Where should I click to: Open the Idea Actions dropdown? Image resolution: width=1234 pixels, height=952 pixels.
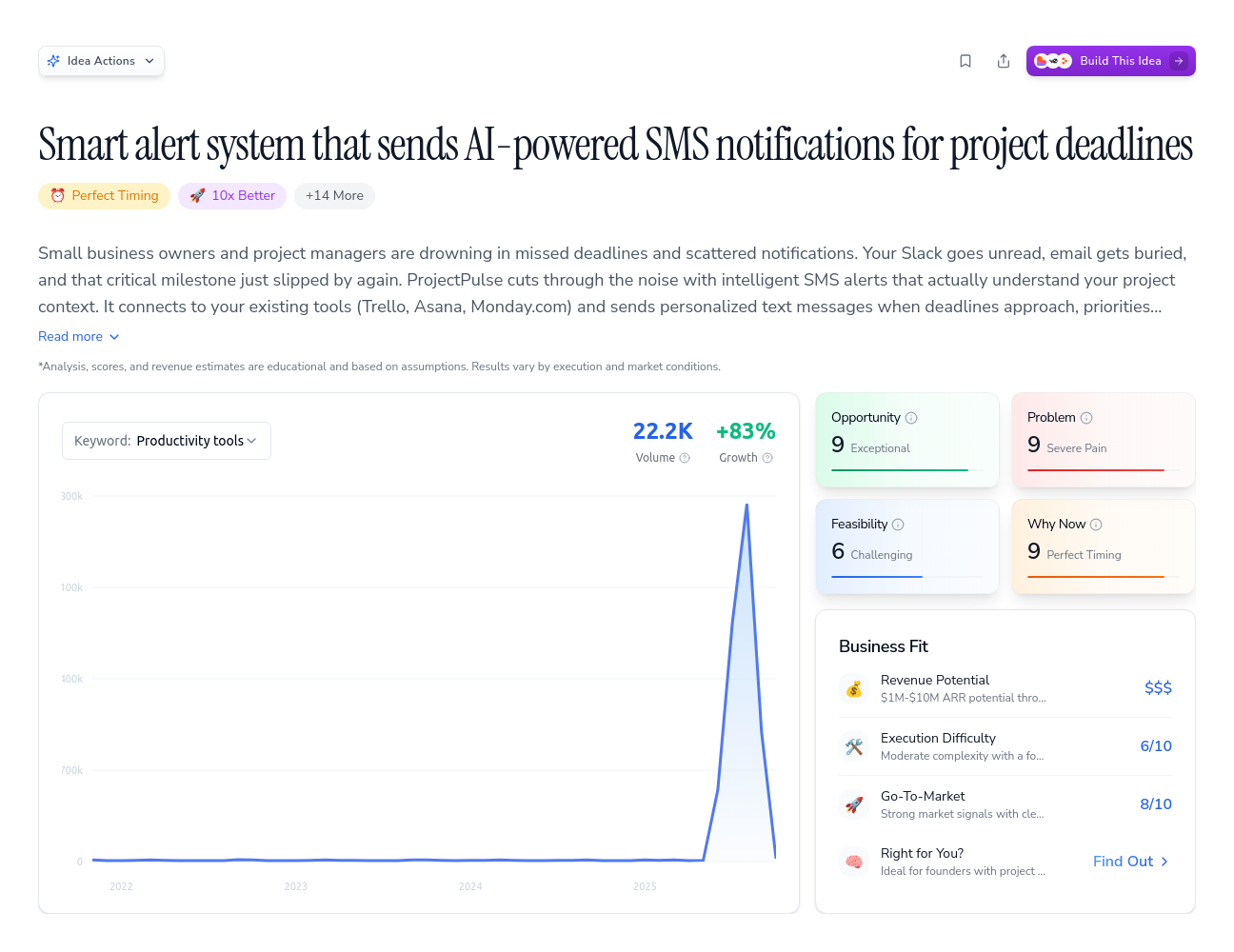(101, 60)
